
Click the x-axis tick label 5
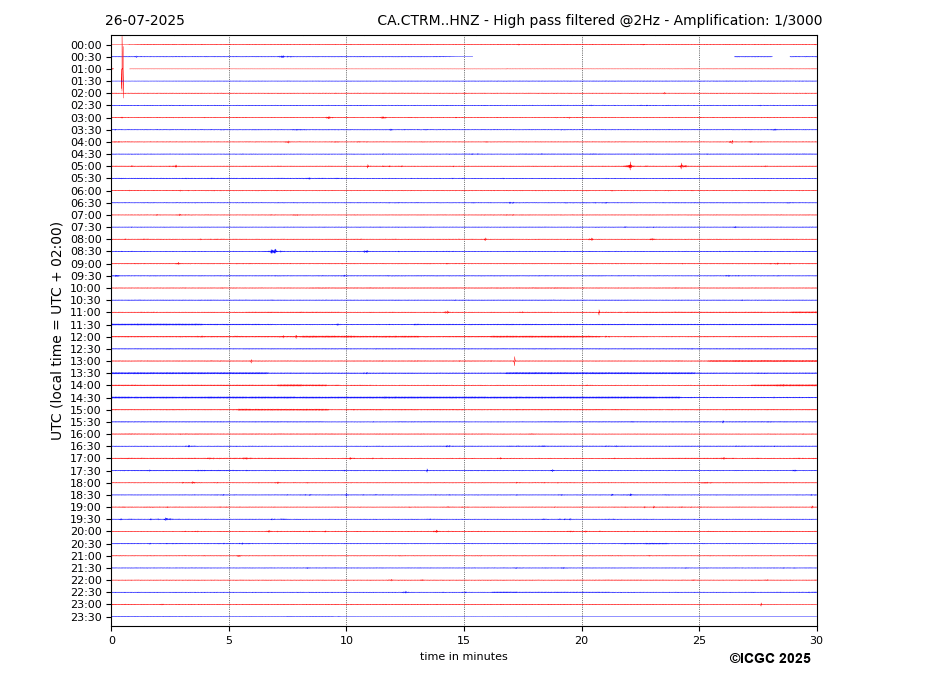point(229,640)
